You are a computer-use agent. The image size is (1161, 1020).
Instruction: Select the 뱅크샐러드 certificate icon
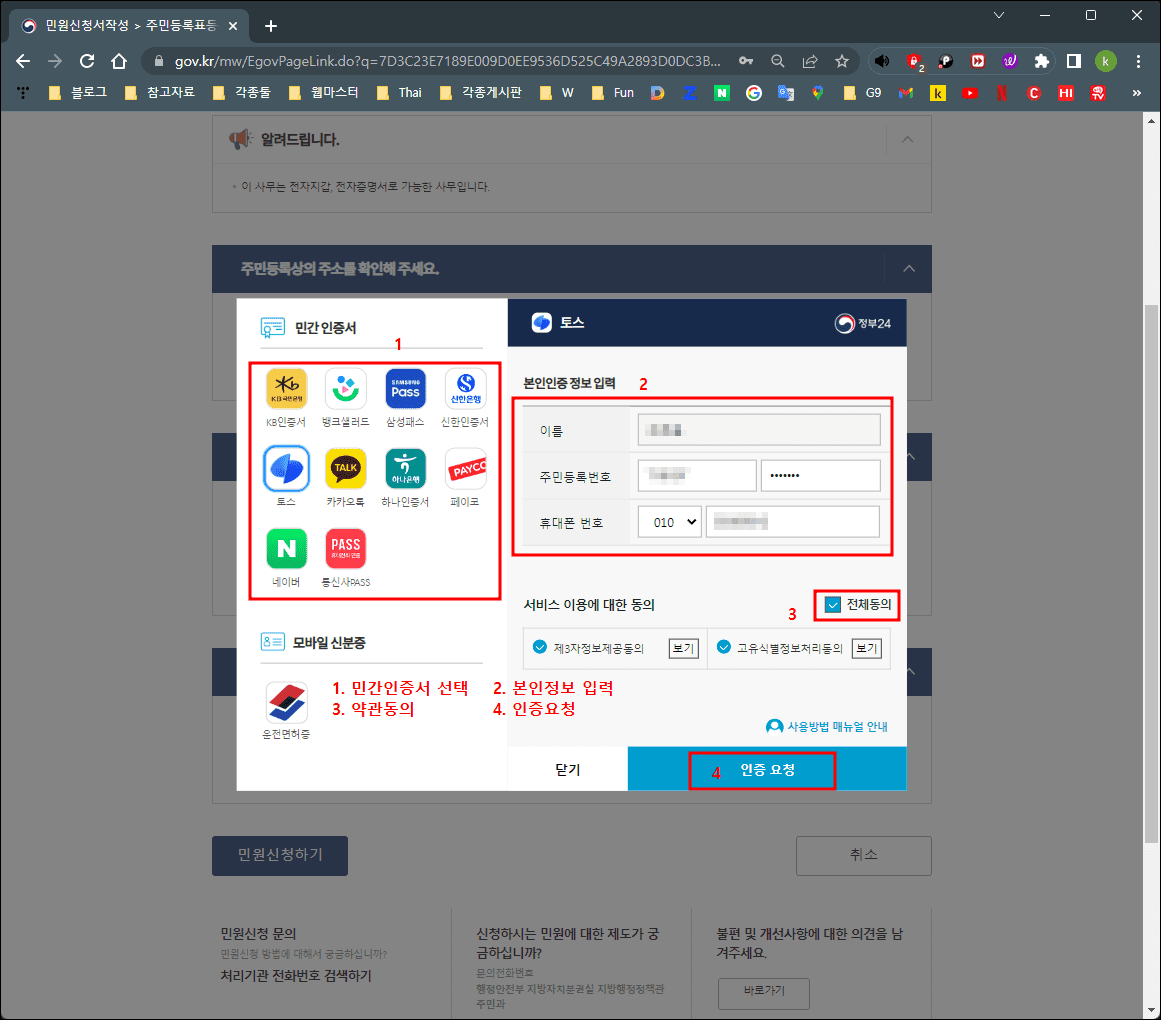click(345, 389)
